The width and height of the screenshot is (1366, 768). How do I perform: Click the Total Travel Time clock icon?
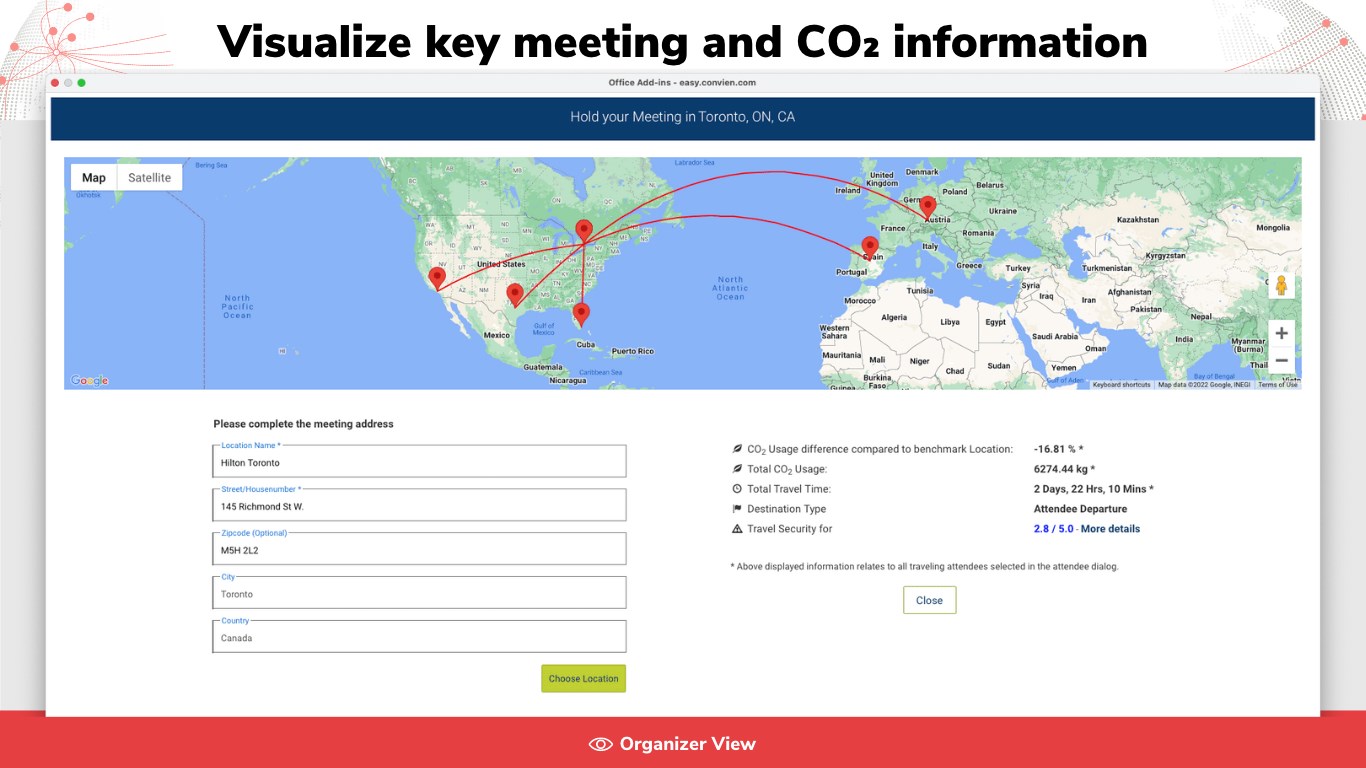pyautogui.click(x=737, y=489)
